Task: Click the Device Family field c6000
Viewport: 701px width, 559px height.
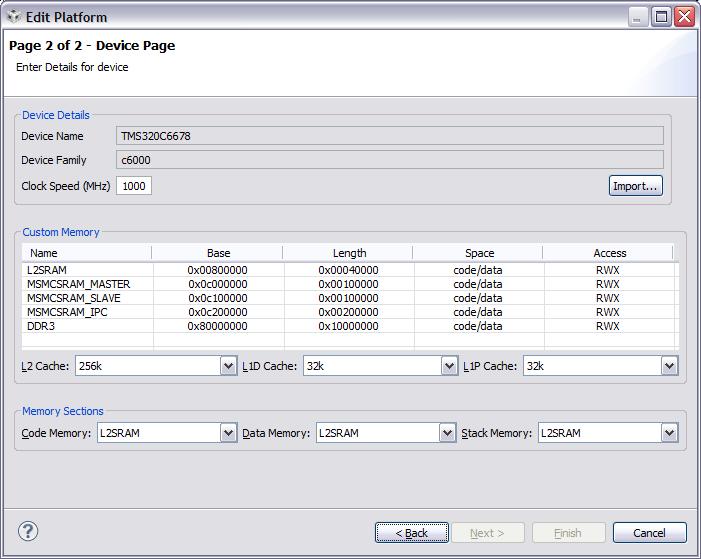Action: [389, 160]
